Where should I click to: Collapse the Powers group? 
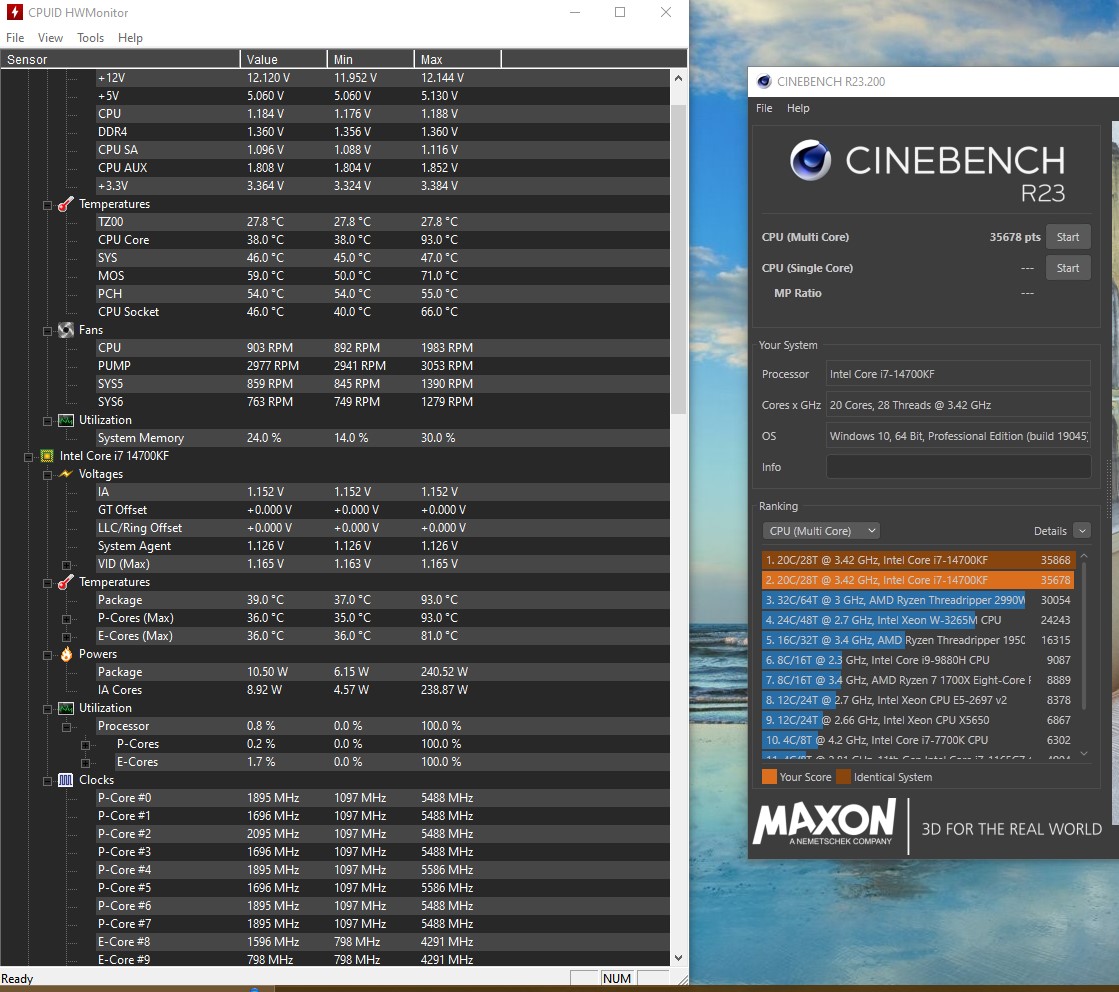coord(47,655)
